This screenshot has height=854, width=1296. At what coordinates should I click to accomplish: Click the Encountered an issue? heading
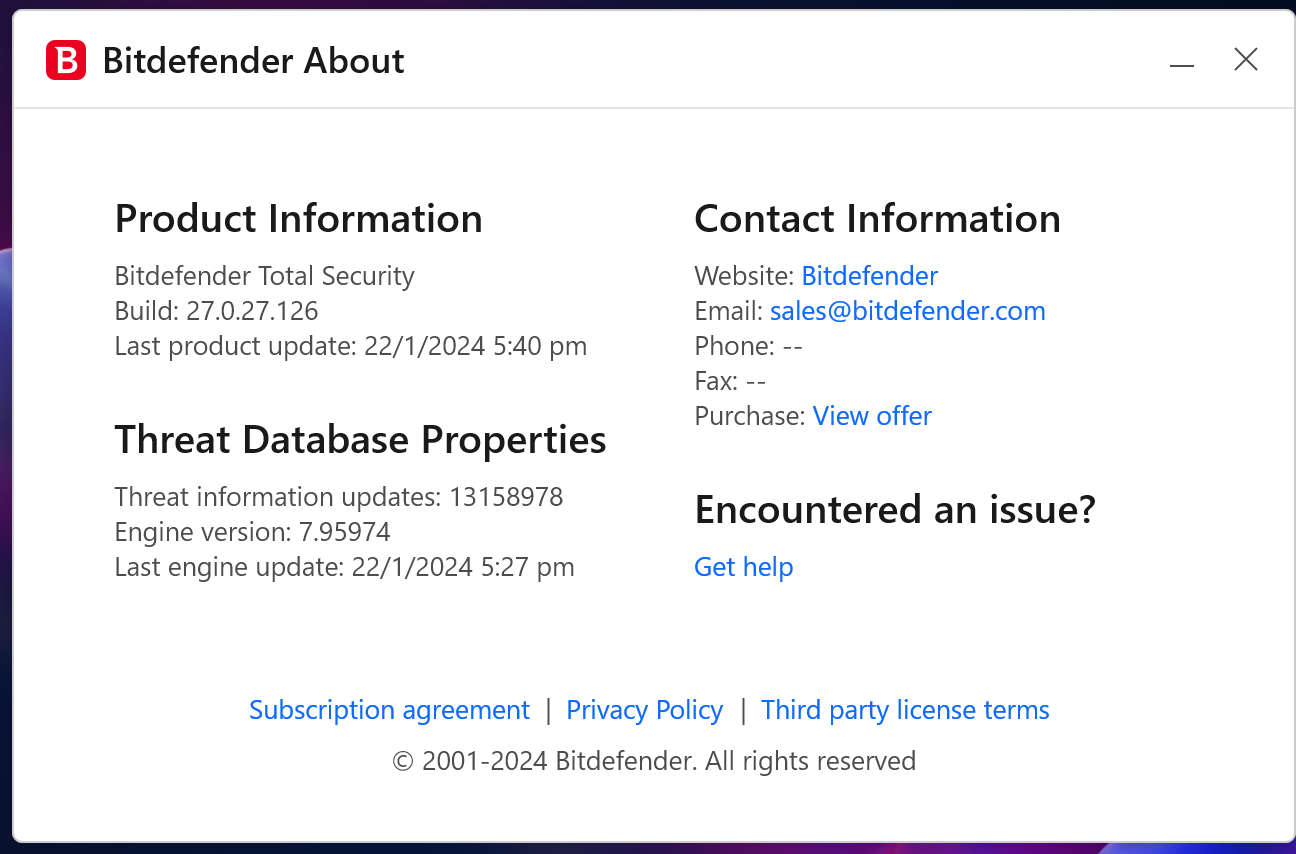(894, 510)
